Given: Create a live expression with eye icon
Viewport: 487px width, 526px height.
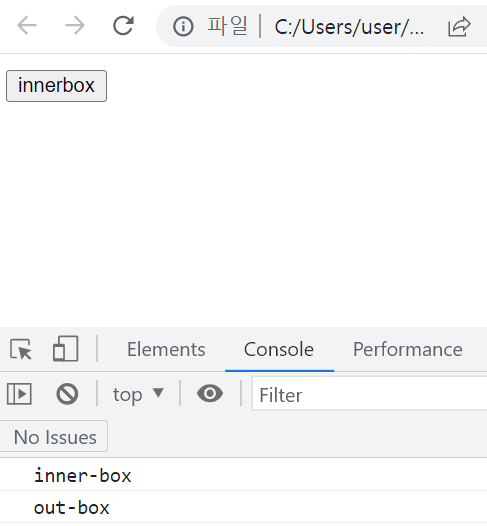Looking at the screenshot, I should (210, 393).
